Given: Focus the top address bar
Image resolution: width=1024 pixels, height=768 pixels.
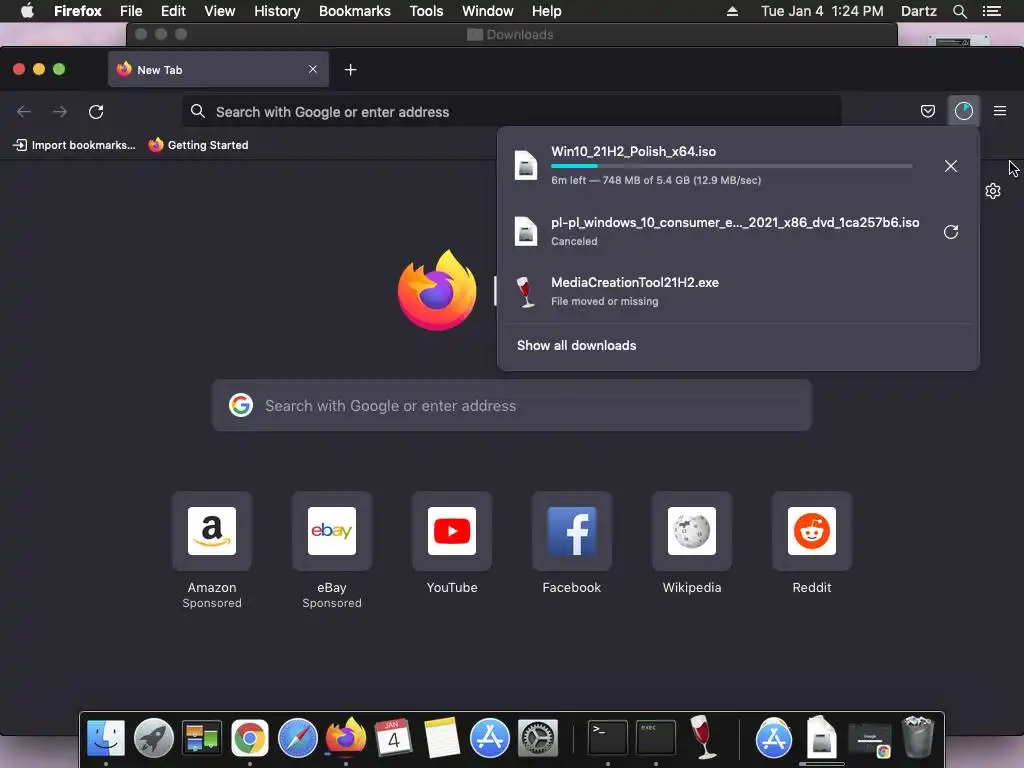Looking at the screenshot, I should coord(512,112).
